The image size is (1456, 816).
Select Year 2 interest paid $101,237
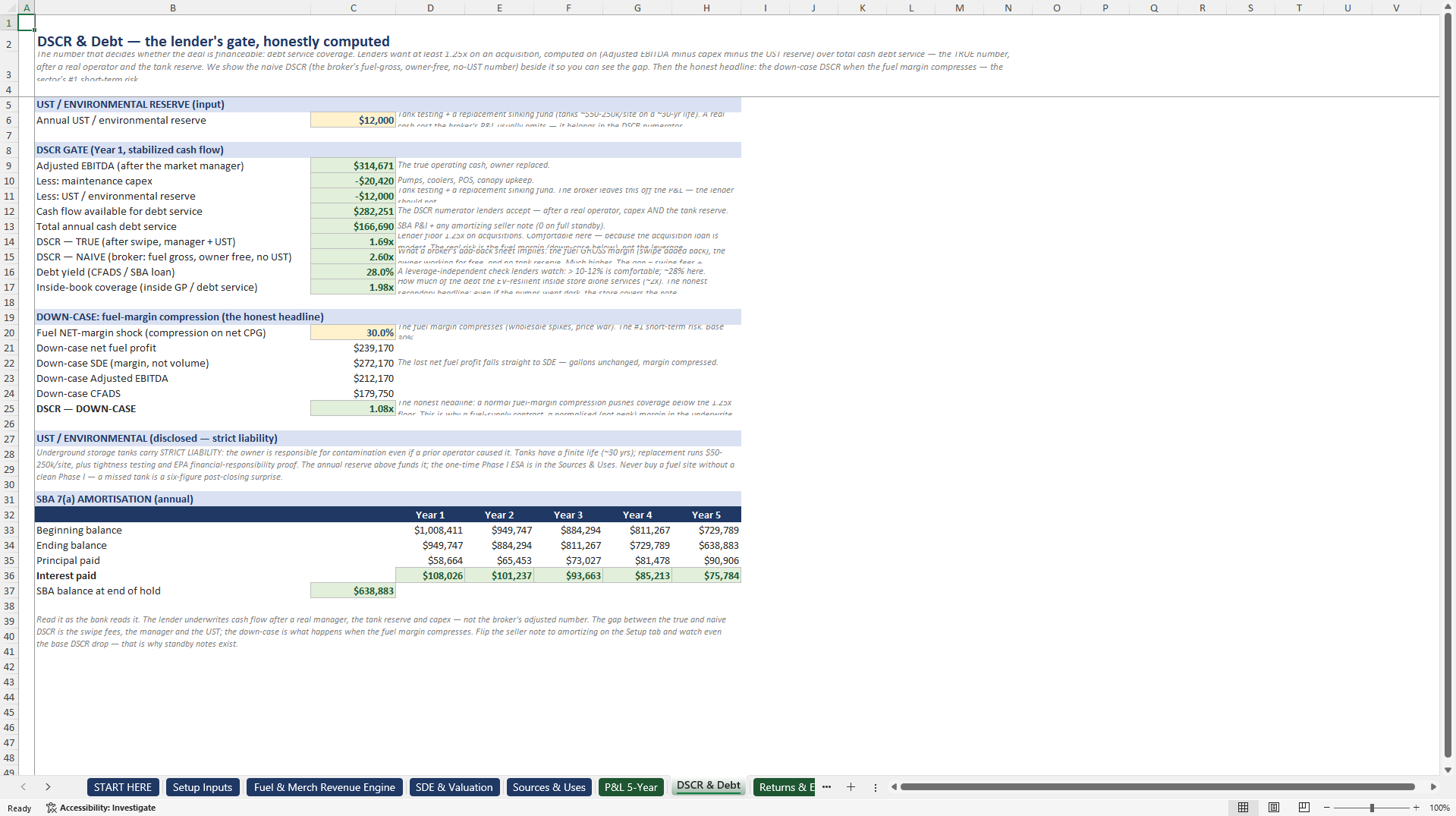(x=499, y=575)
